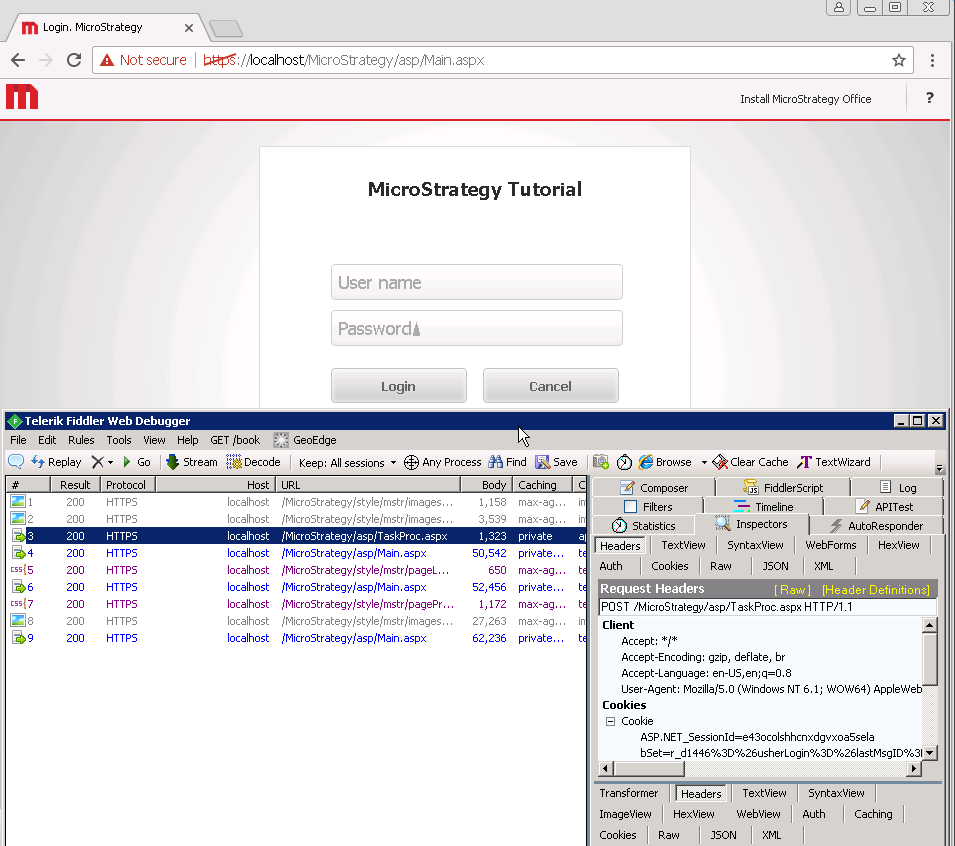Click the Save toolbar button
The height and width of the screenshot is (846, 955).
[556, 462]
